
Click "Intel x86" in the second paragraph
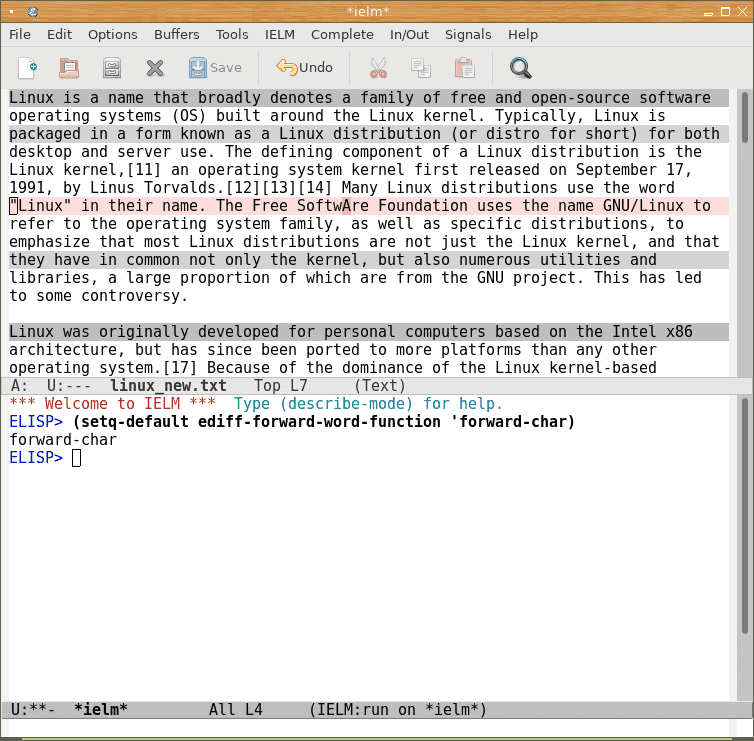pyautogui.click(x=652, y=332)
